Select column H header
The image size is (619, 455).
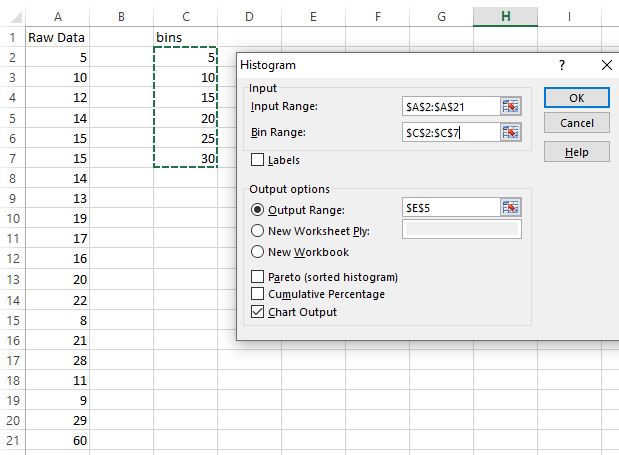[505, 17]
